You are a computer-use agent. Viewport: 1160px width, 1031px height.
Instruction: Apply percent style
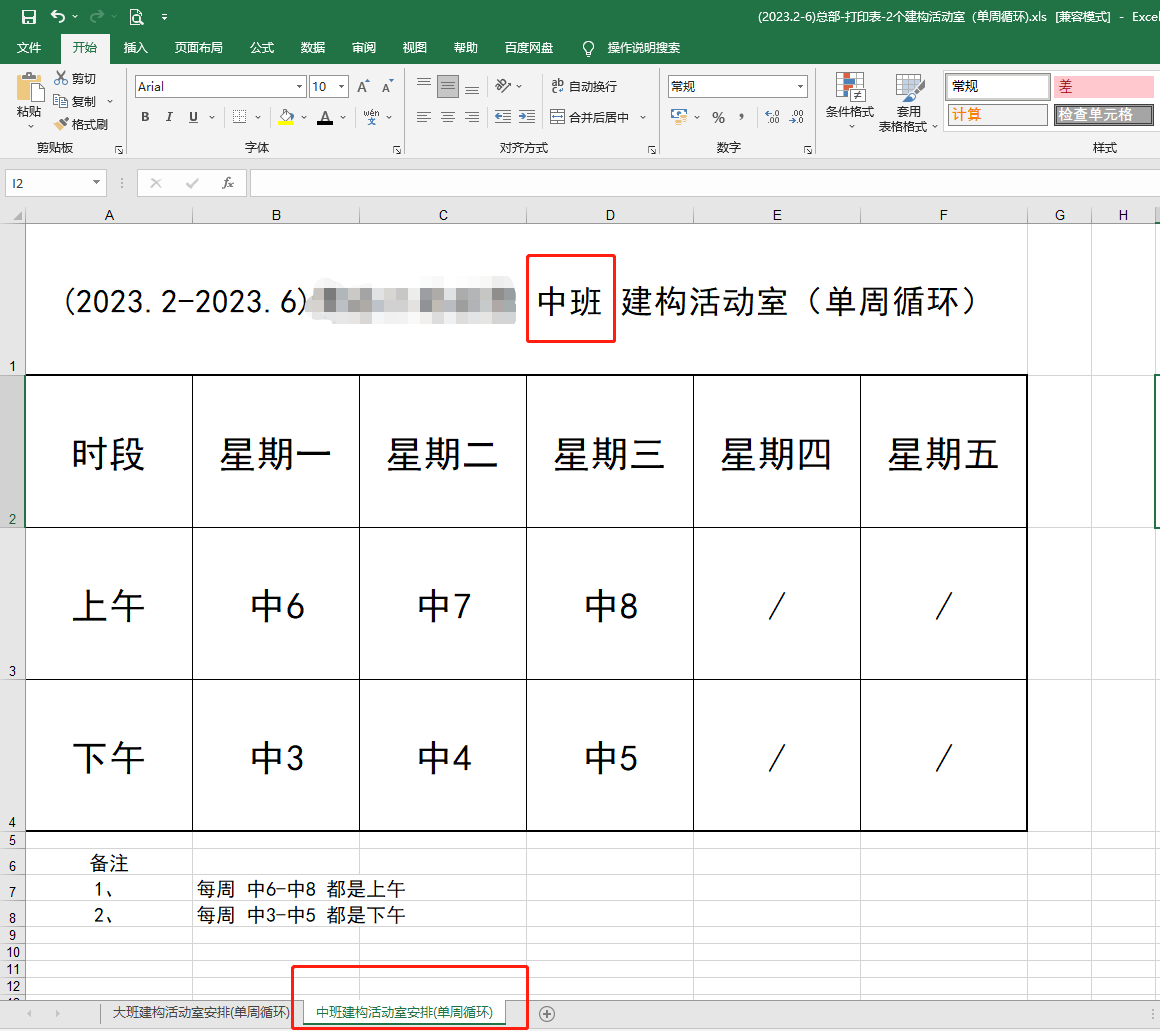point(718,117)
